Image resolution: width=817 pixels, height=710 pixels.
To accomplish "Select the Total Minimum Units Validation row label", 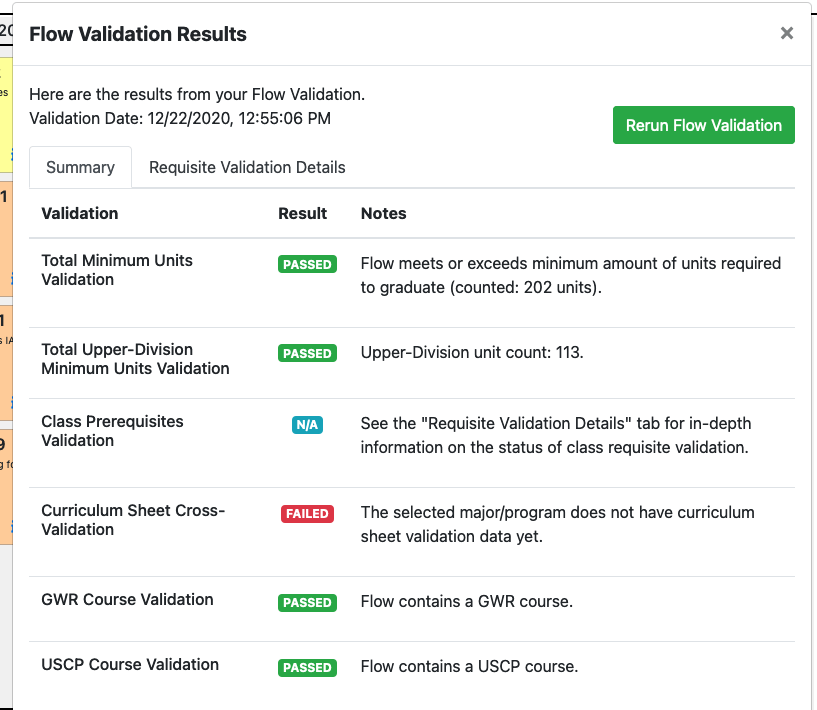I will pos(117,270).
